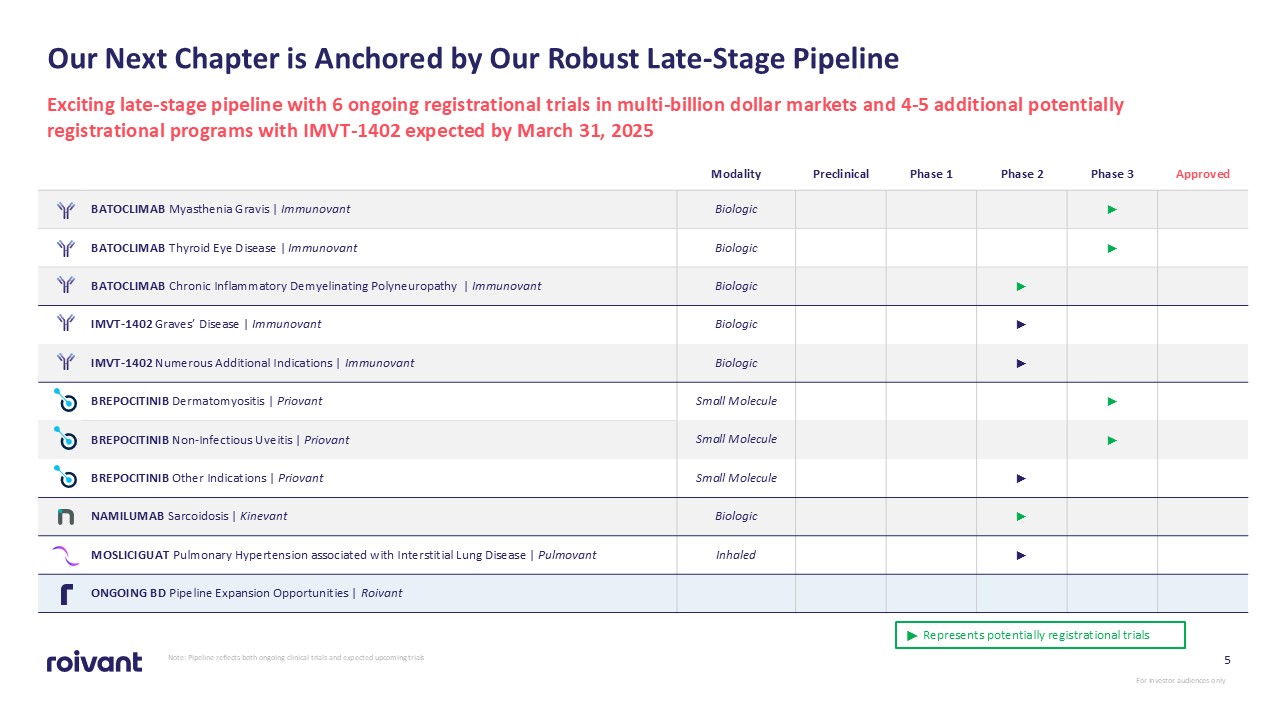Select the red Approved column header
This screenshot has width=1280, height=720.
click(x=1202, y=174)
